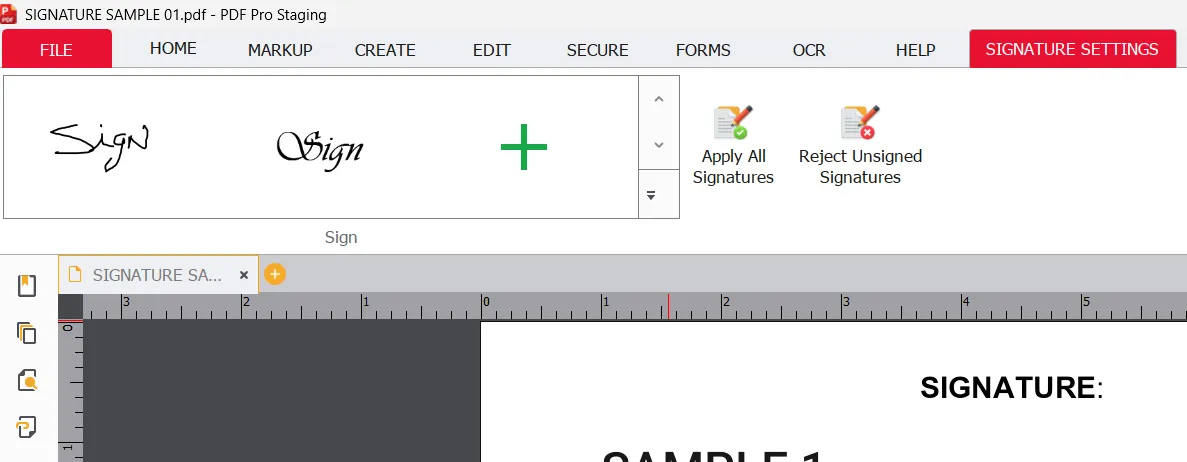The image size is (1187, 462).
Task: Open the Search side panel
Action: 27,380
